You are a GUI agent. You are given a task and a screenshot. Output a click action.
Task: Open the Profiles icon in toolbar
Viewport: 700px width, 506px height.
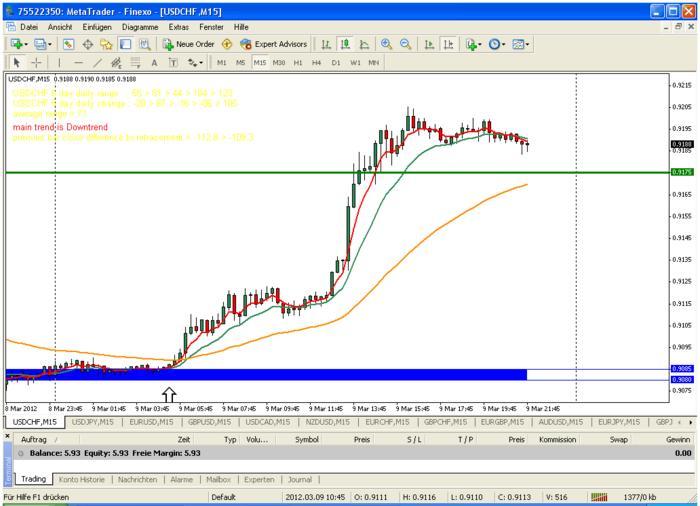pos(40,44)
